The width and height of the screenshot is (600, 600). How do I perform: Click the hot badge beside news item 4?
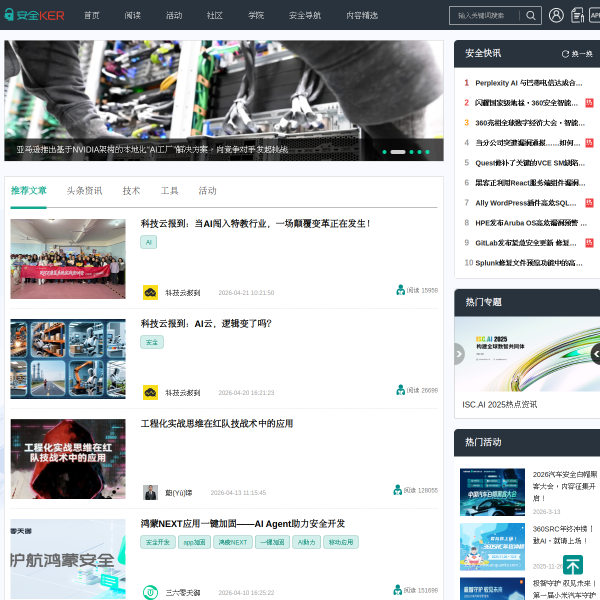[x=589, y=143]
